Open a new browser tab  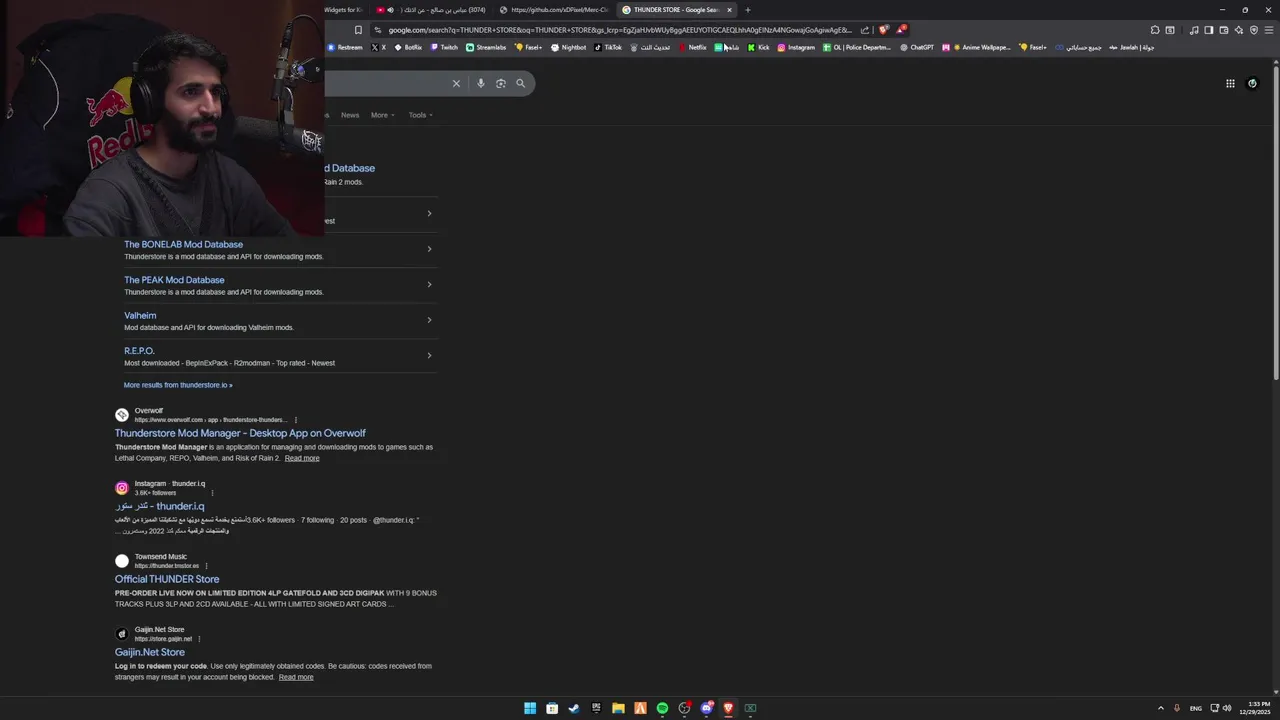pyautogui.click(x=747, y=10)
